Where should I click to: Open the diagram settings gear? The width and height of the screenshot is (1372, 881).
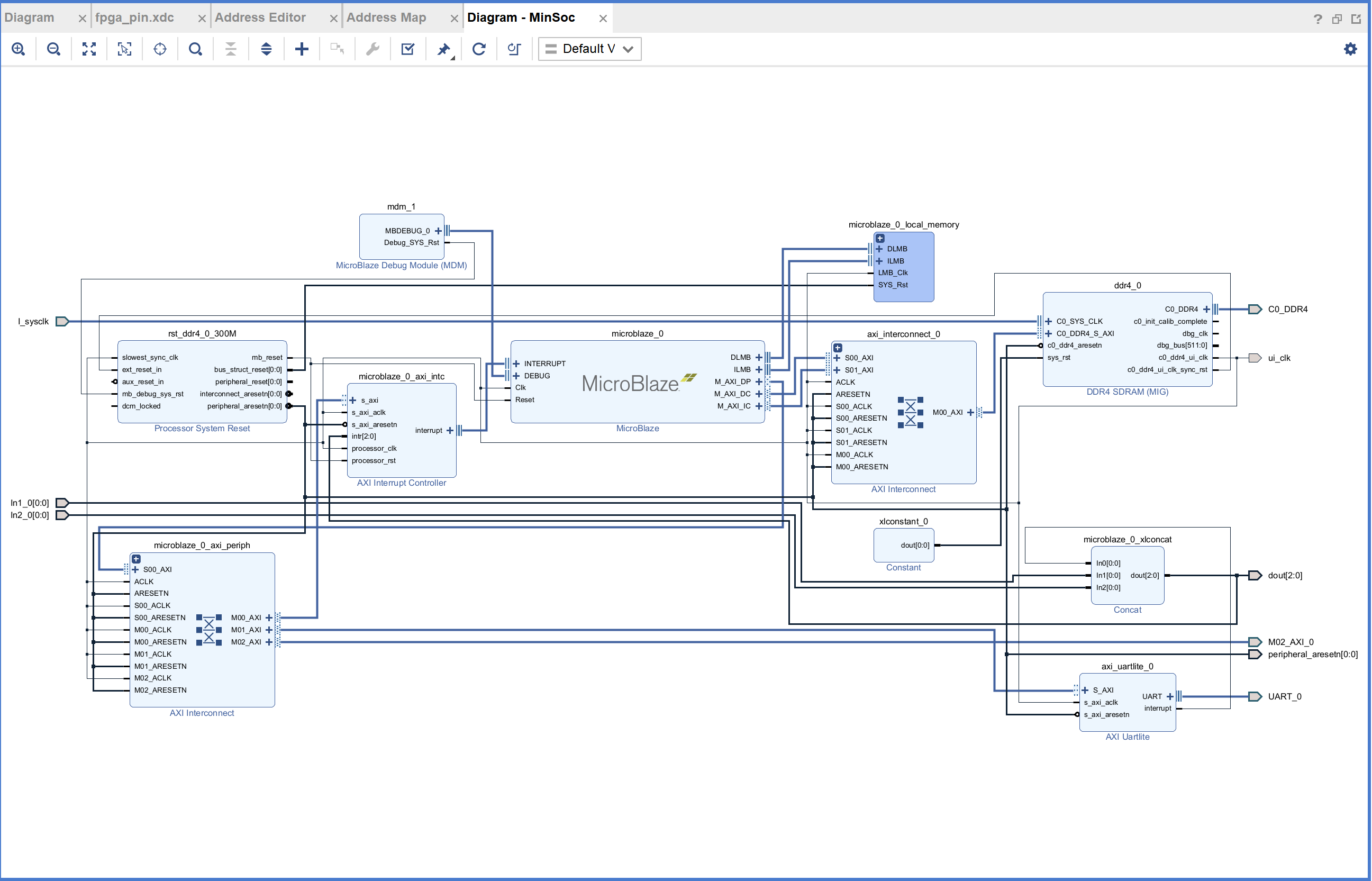(x=1351, y=49)
